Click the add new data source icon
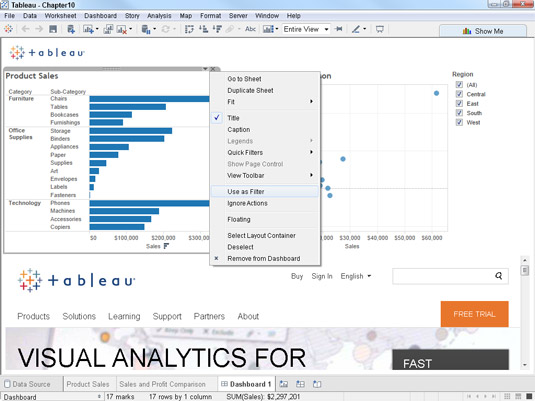 (x=71, y=29)
